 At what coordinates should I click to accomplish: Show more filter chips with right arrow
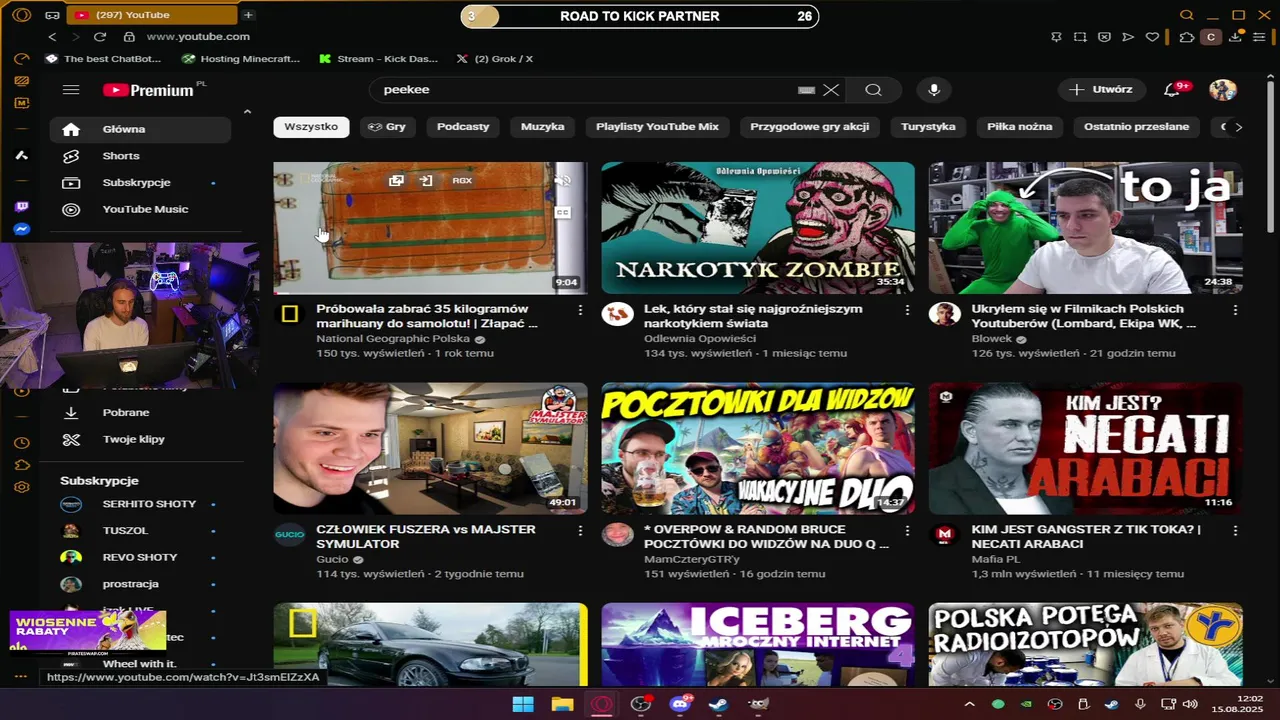click(1238, 127)
